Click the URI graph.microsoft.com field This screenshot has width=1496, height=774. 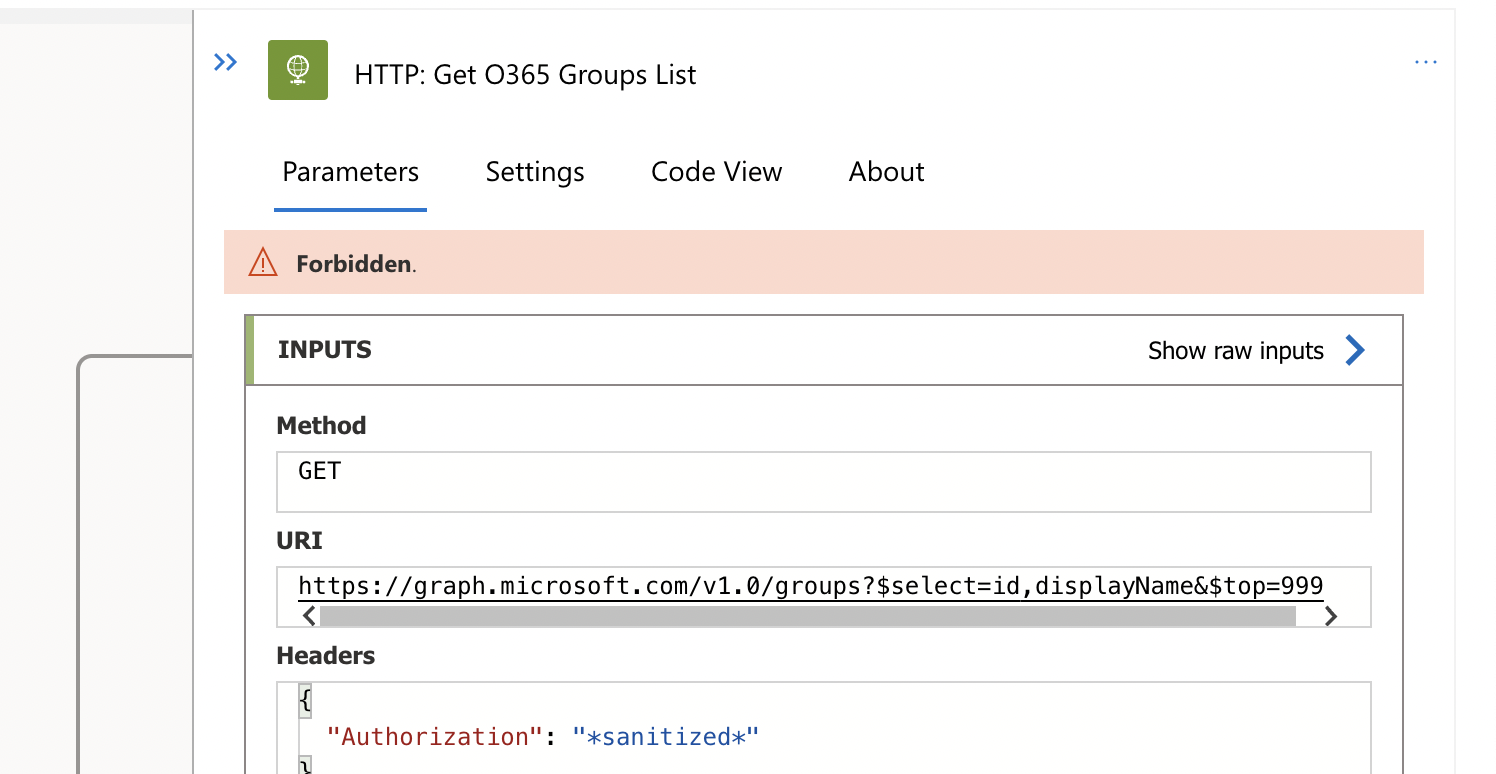pos(824,597)
